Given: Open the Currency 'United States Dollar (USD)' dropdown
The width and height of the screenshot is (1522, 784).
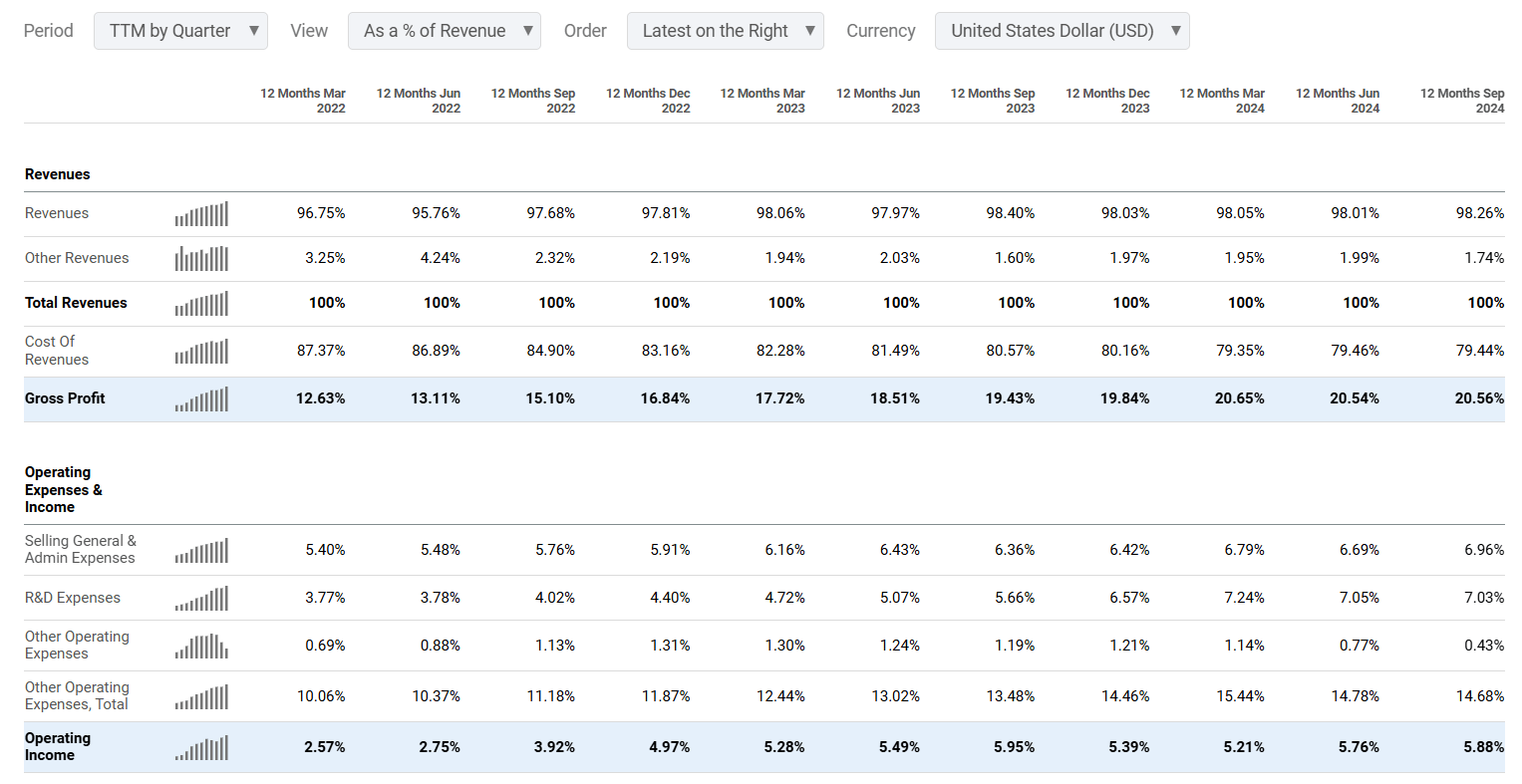Looking at the screenshot, I should pos(1062,31).
